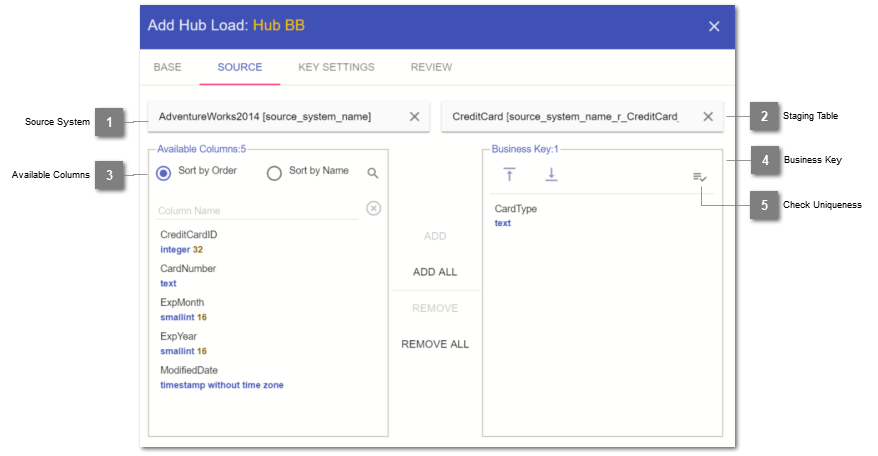Clear the CreditCard staging table selection
Viewport: 878px width, 456px height.
(x=708, y=117)
